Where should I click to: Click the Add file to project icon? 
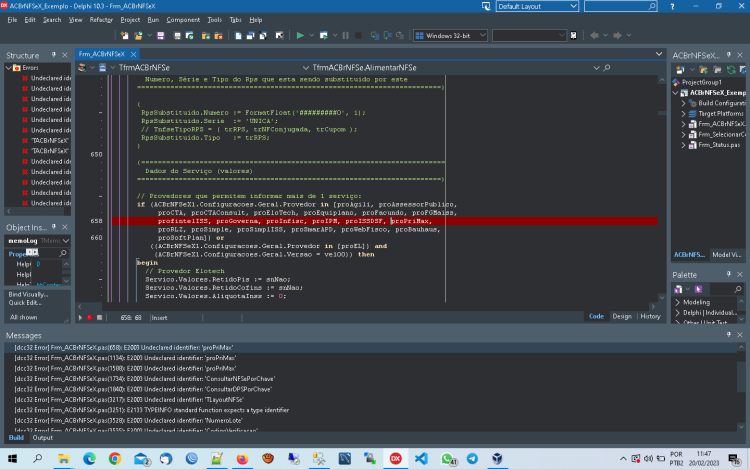point(206,35)
